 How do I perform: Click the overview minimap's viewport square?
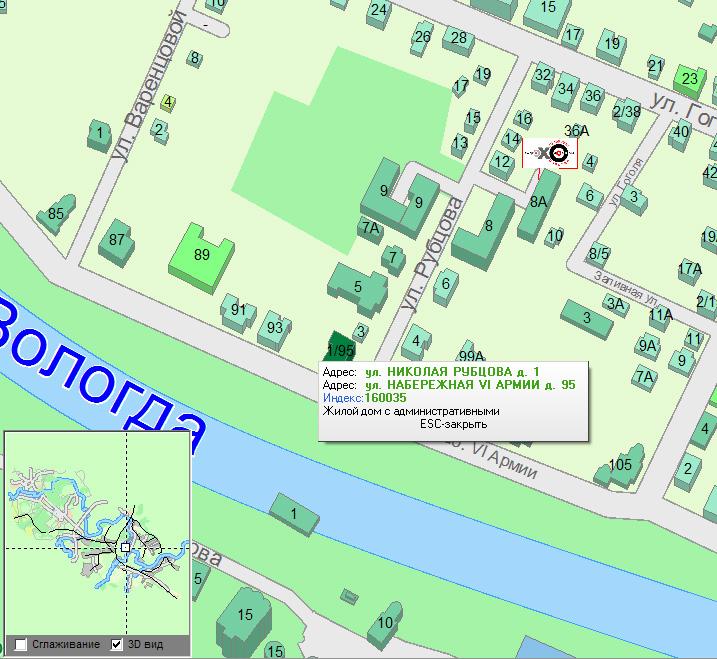(125, 547)
